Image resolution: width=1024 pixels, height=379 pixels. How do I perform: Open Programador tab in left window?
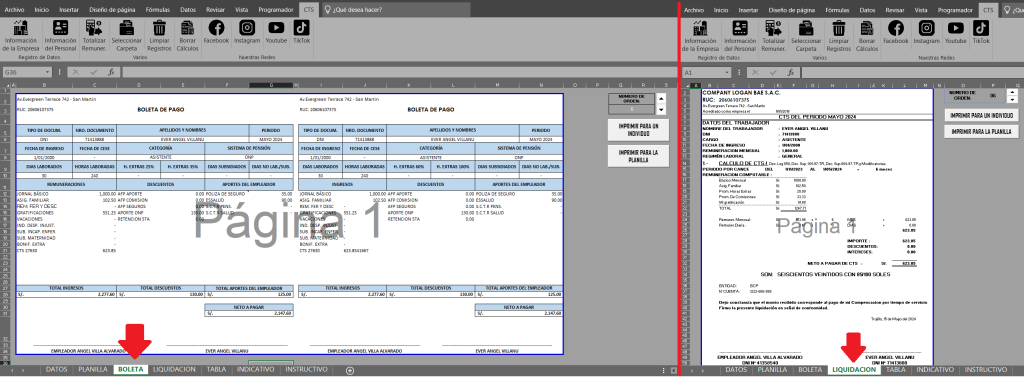pyautogui.click(x=275, y=10)
